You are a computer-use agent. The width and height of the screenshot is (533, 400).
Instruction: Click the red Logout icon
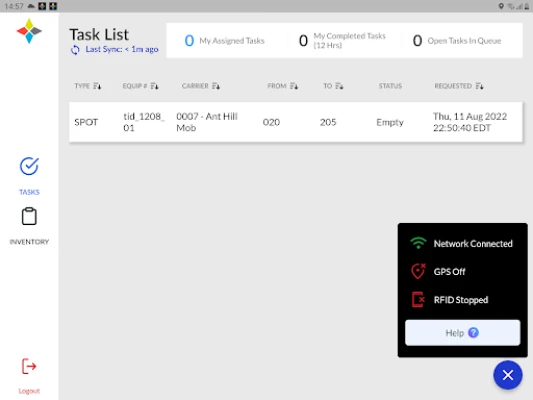click(29, 366)
